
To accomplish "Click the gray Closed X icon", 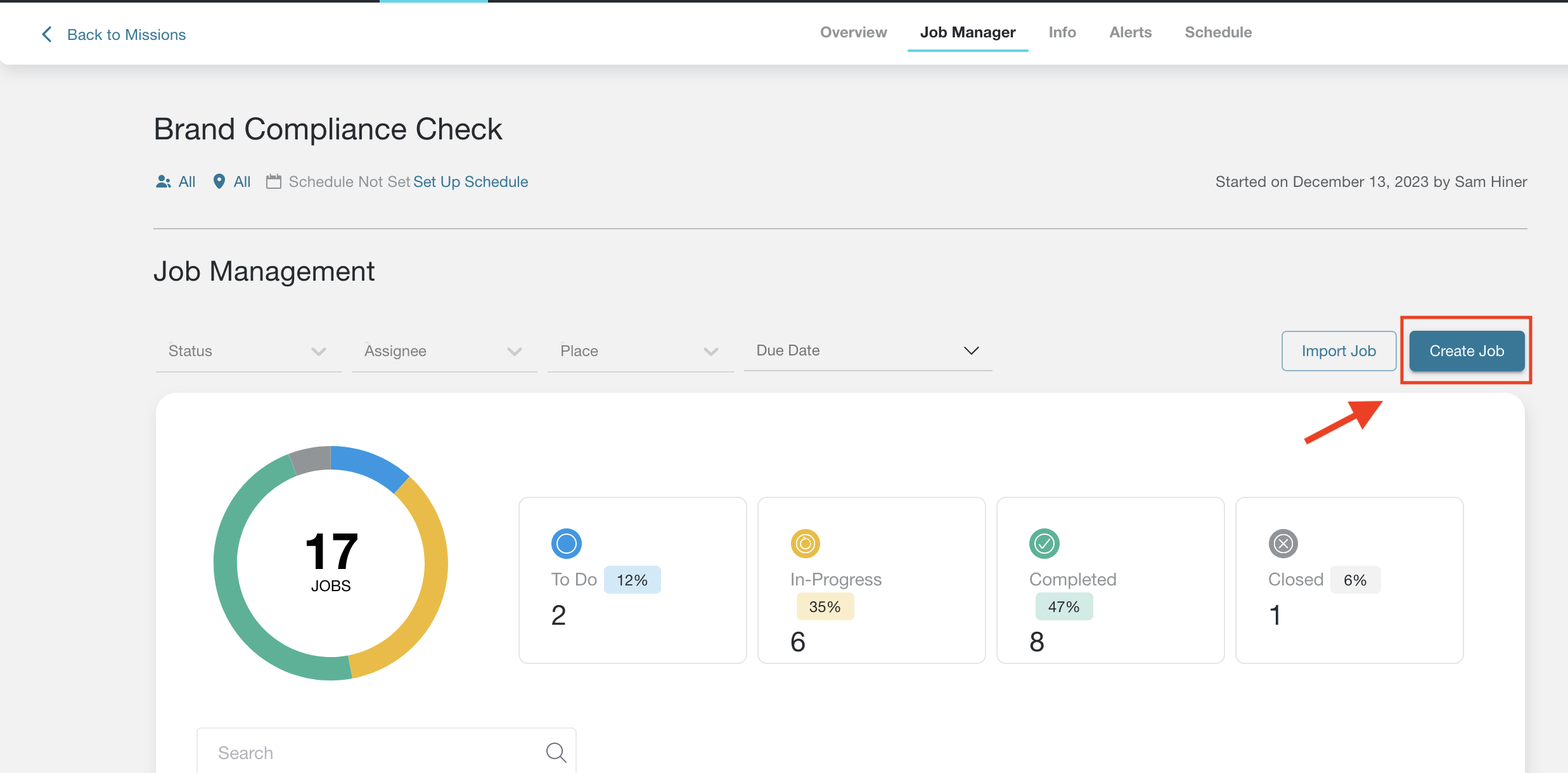I will tap(1283, 544).
